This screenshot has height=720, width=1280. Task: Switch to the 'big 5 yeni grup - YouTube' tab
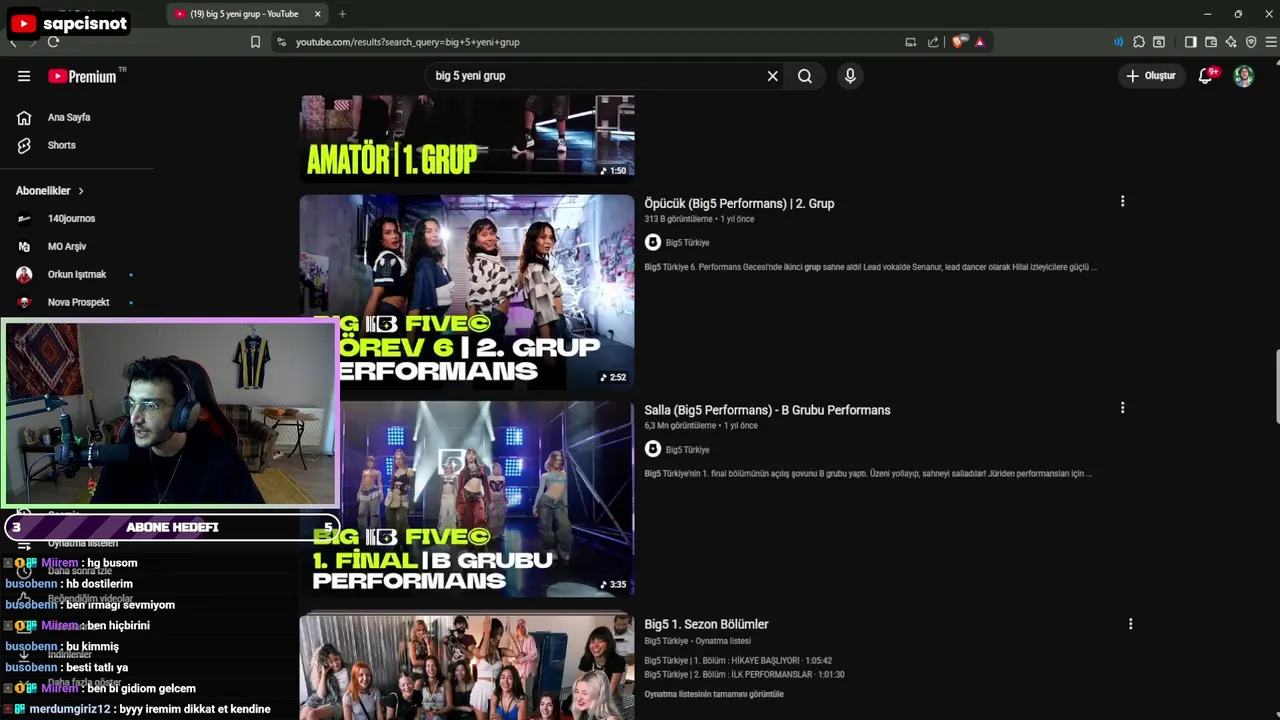pos(247,14)
